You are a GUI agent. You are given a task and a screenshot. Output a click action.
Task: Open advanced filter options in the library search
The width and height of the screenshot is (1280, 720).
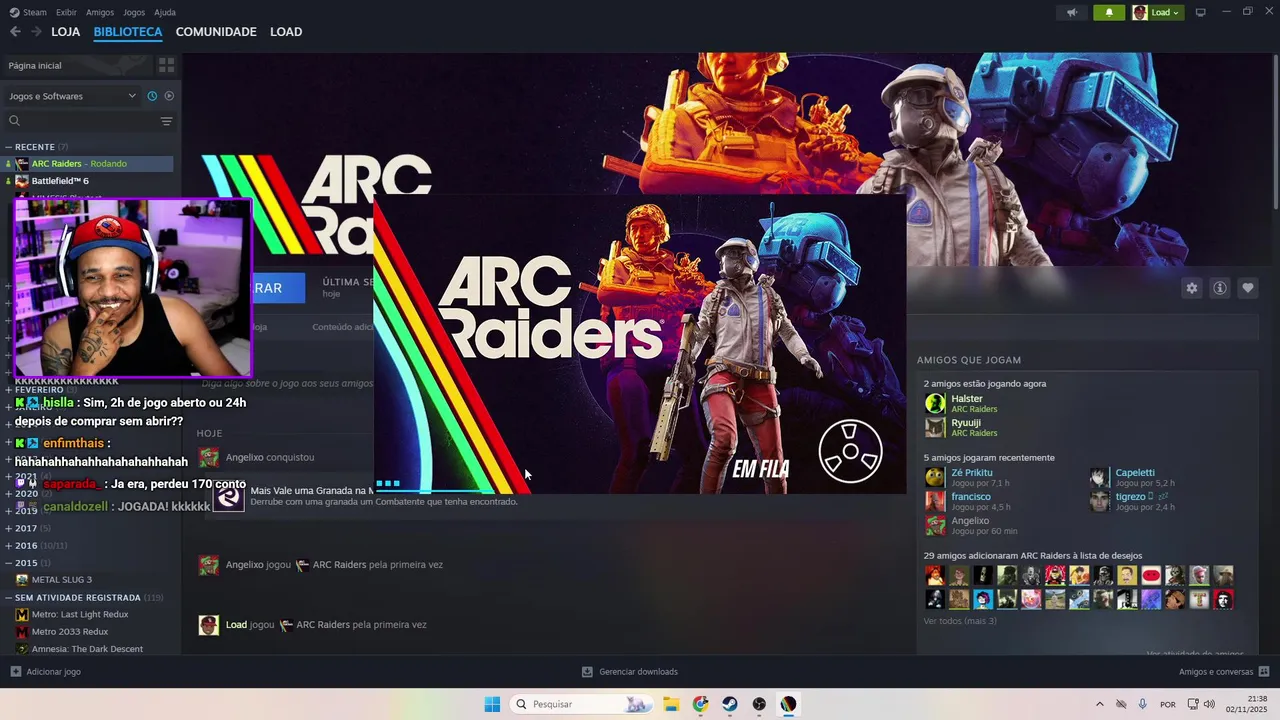166,121
